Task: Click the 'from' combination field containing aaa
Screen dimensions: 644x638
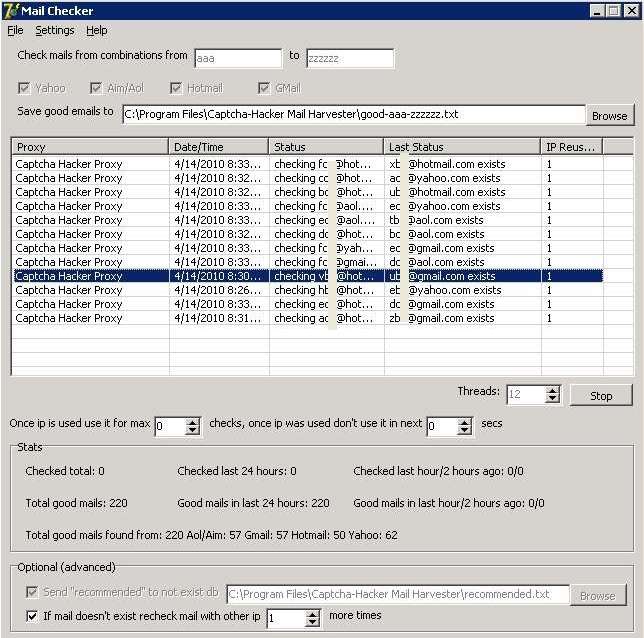Action: coord(238,58)
